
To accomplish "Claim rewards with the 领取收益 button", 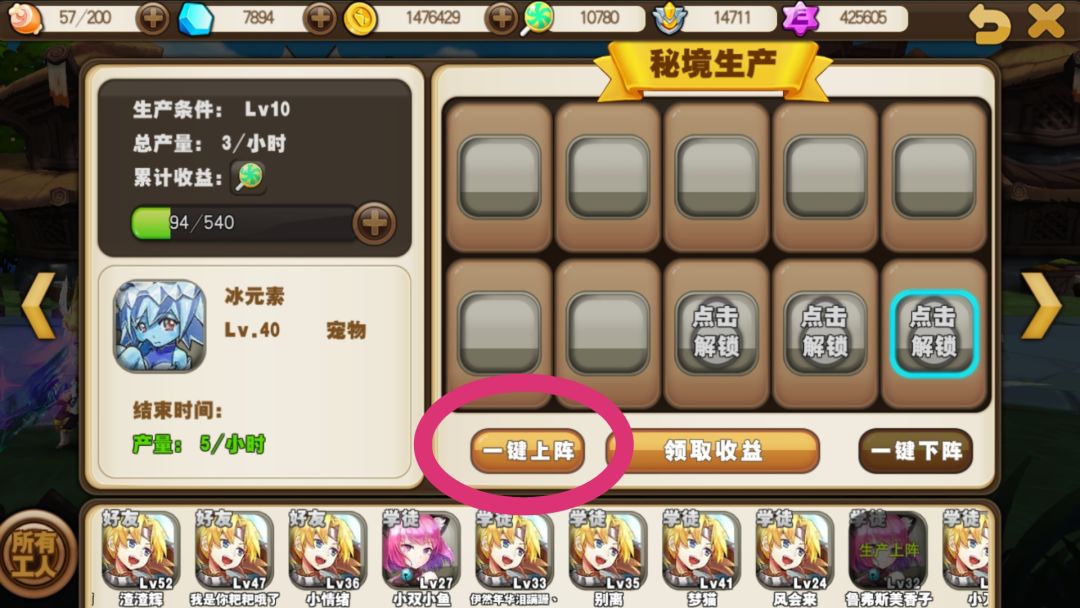I will point(713,451).
